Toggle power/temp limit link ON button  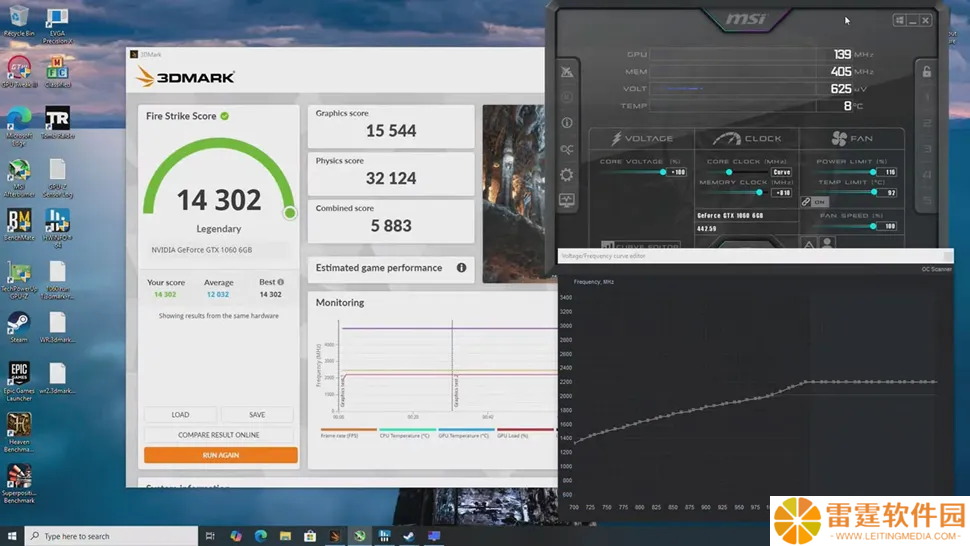coord(815,202)
